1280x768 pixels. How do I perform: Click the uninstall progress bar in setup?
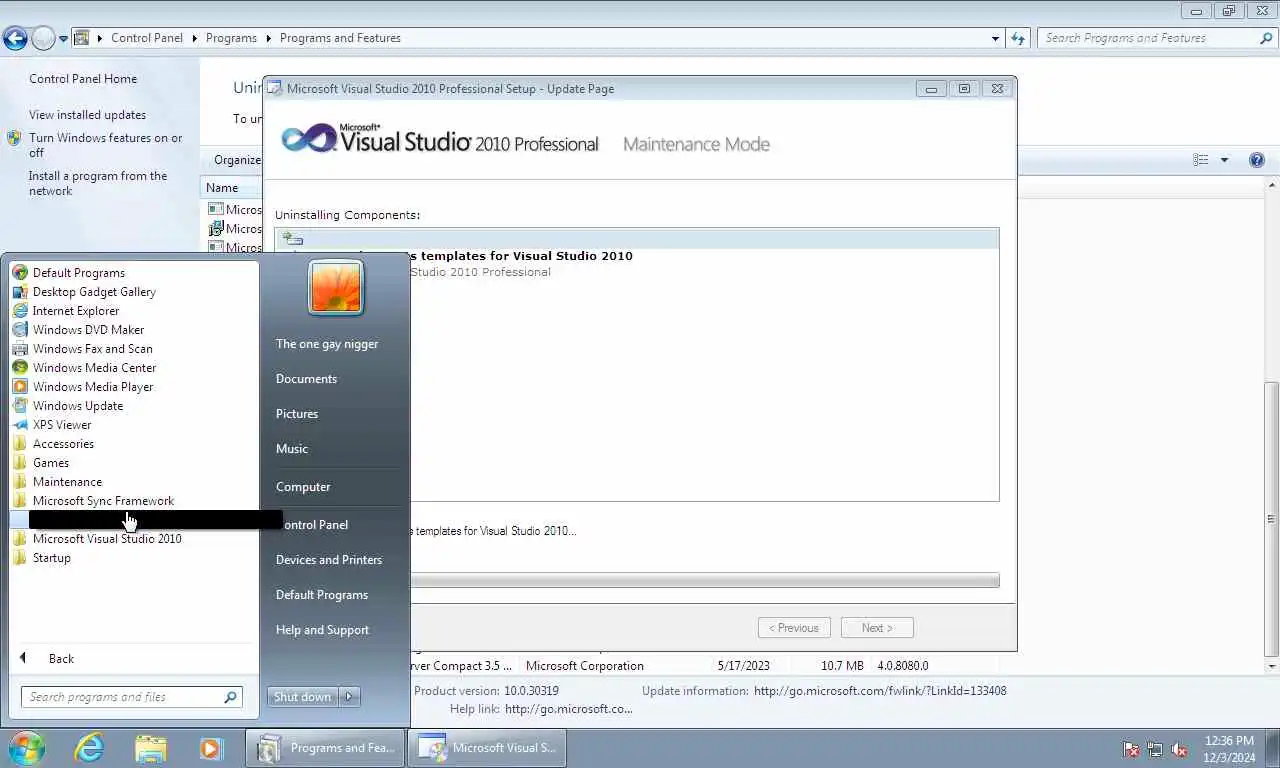click(x=704, y=580)
